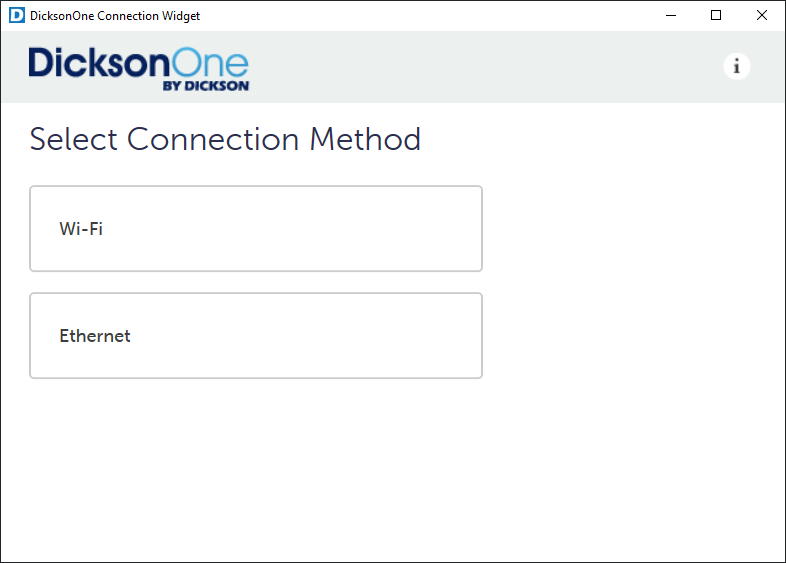Click the word "Method" in the heading

pos(365,139)
